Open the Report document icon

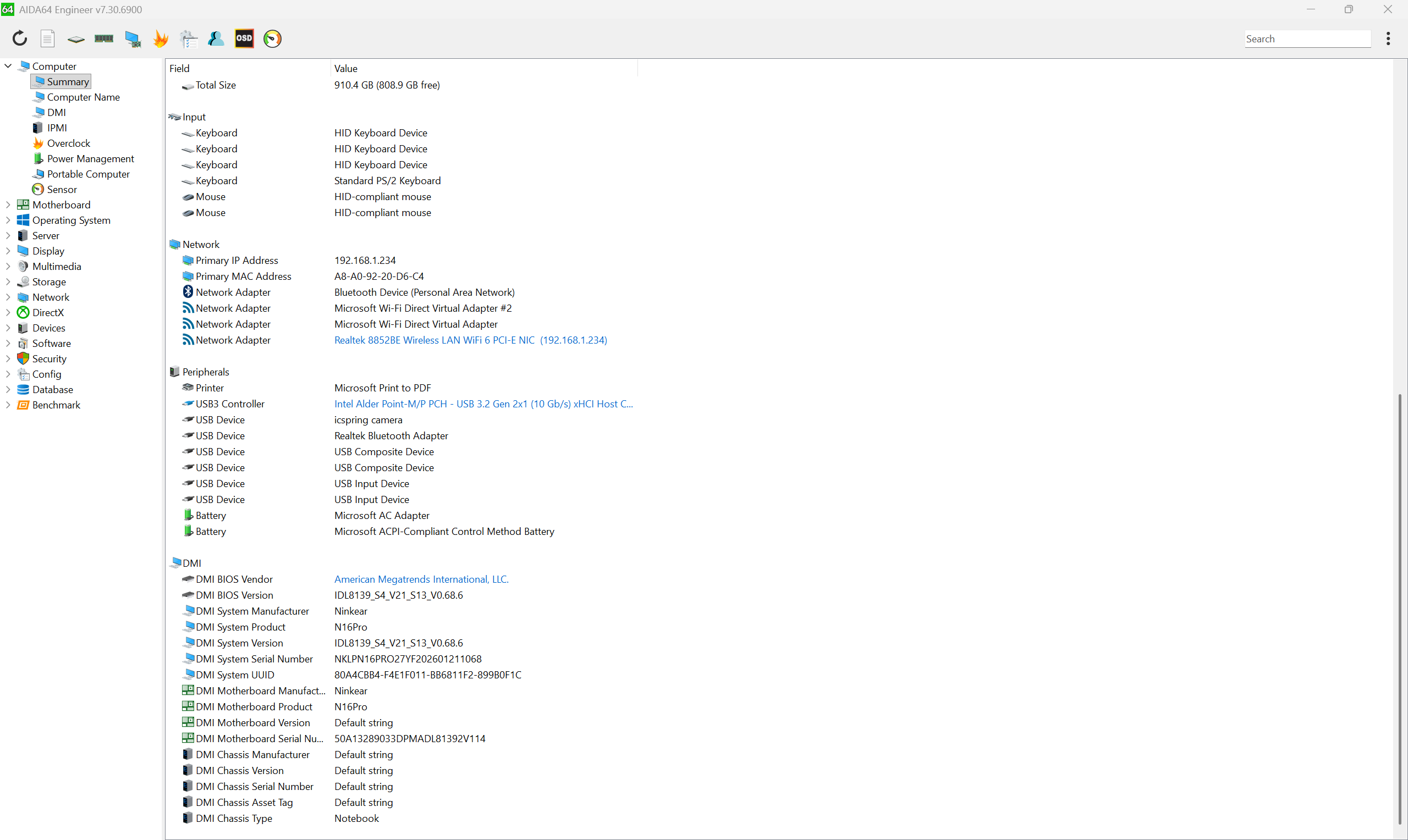47,38
